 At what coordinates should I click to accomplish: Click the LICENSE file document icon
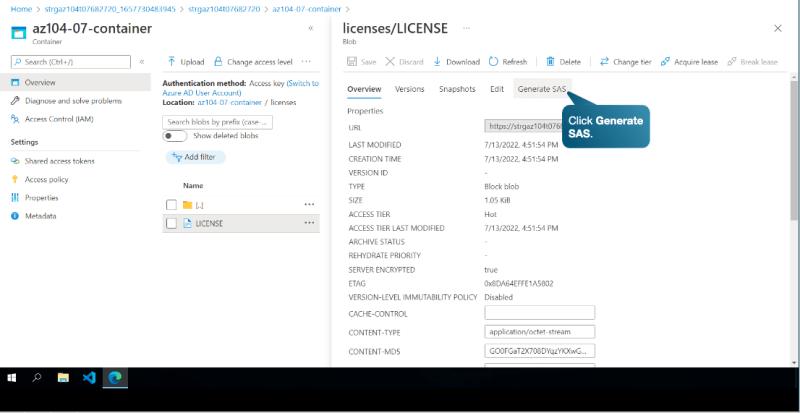(x=187, y=224)
